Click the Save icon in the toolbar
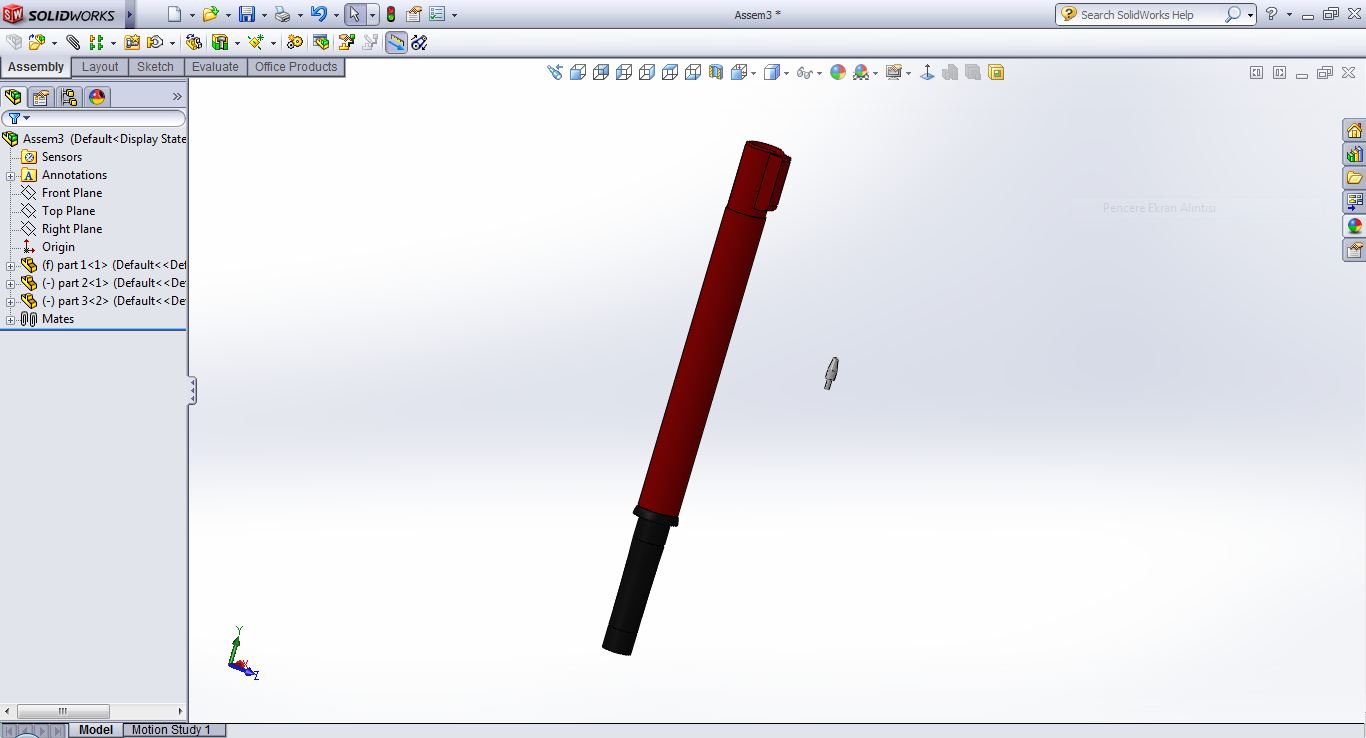This screenshot has height=738, width=1366. pos(246,14)
